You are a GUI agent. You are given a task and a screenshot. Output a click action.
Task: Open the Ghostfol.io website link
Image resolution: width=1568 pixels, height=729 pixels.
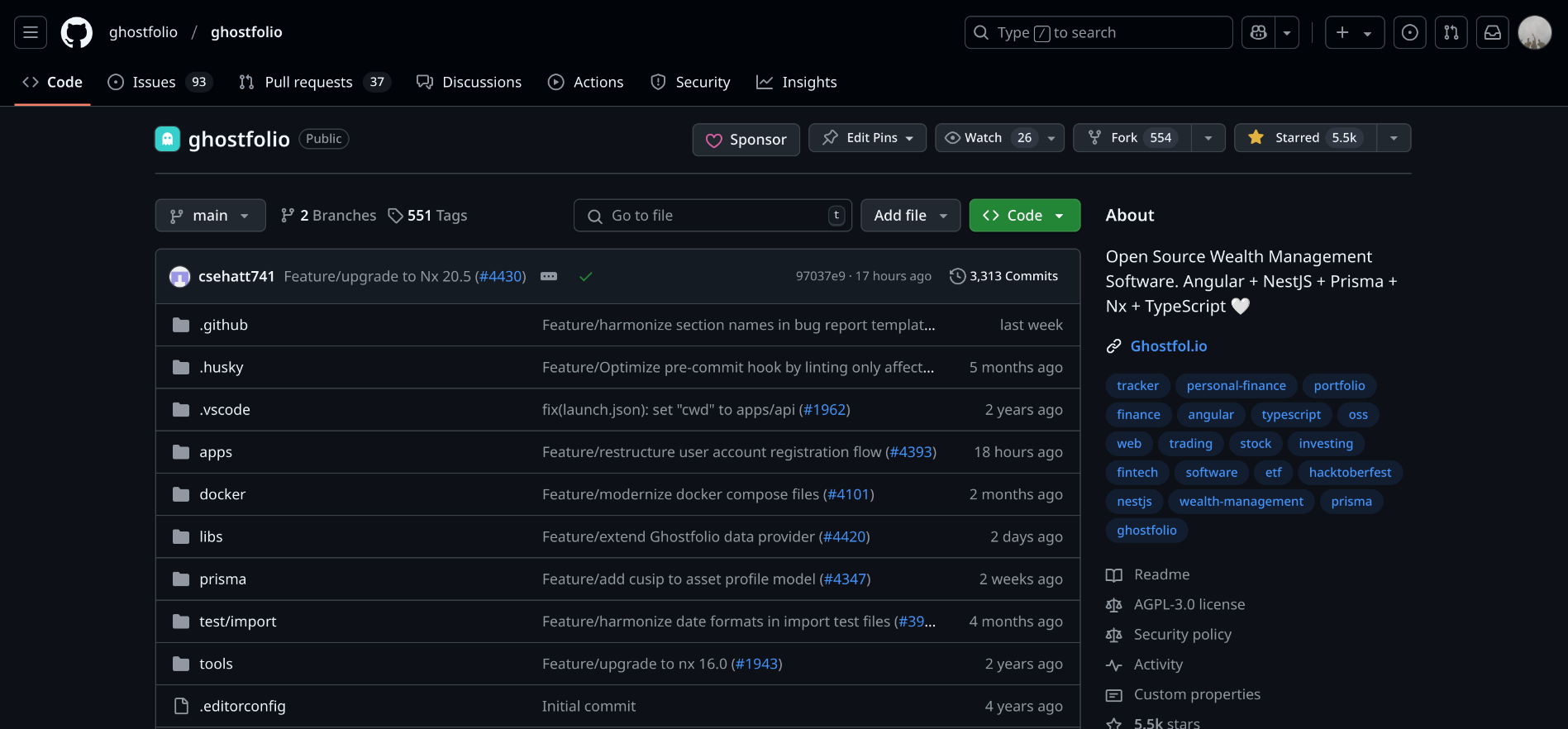pos(1168,346)
